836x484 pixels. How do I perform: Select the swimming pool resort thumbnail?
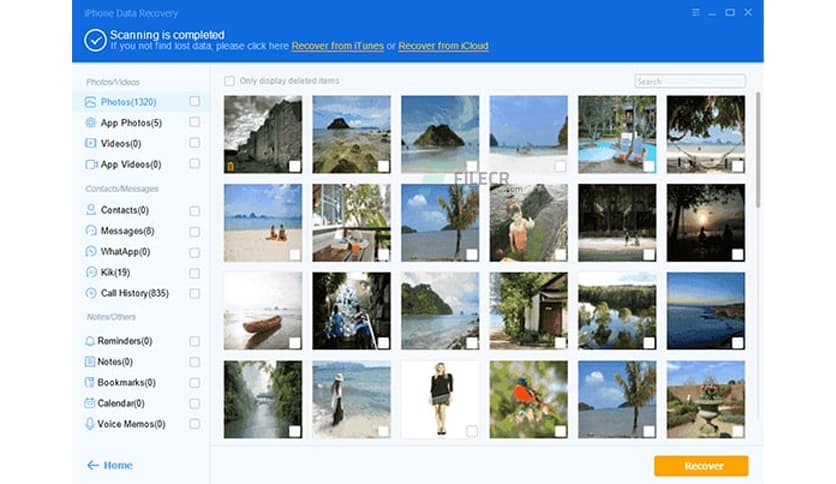pos(617,134)
